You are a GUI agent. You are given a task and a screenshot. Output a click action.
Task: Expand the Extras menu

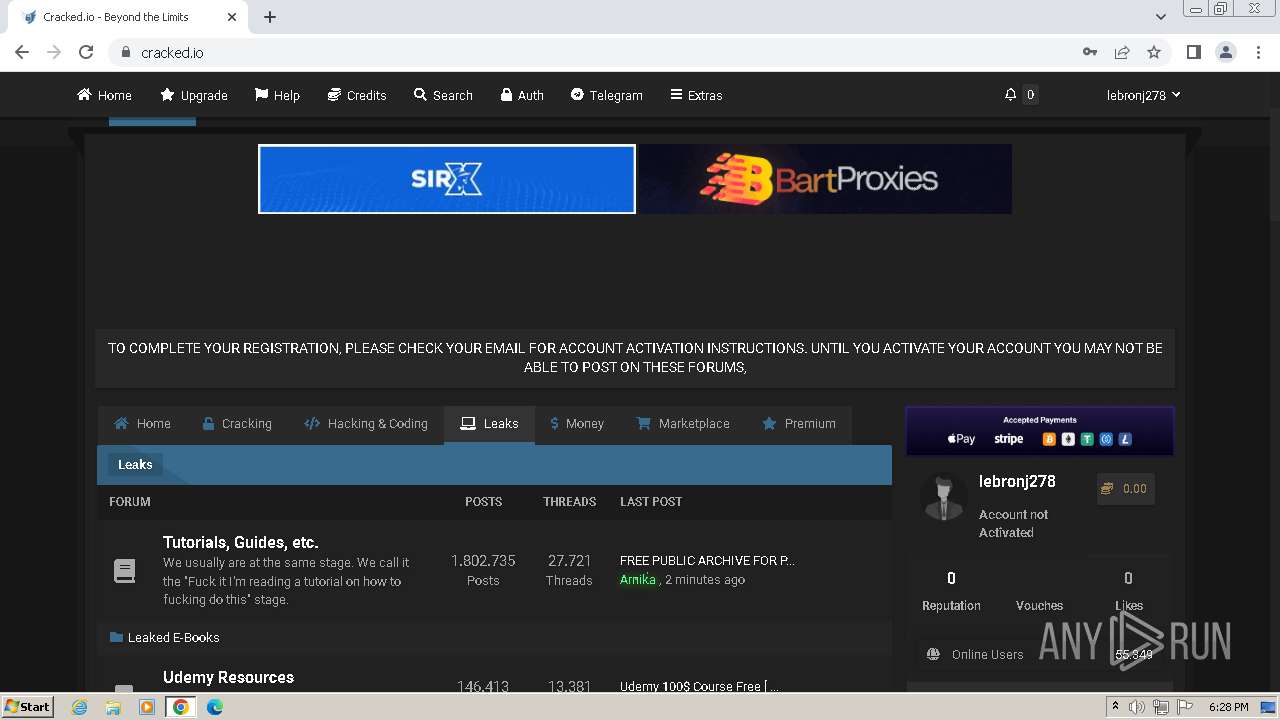coord(696,95)
